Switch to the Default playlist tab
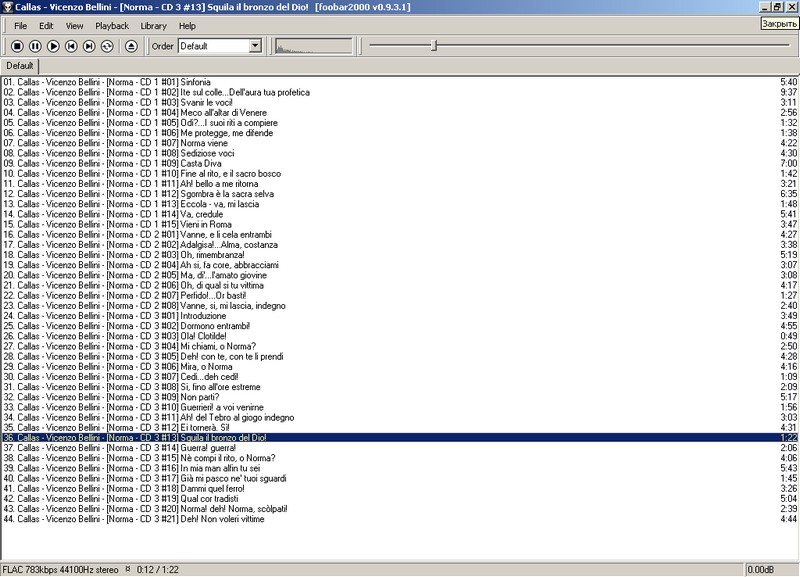Screen dimensions: 800x577 (x=19, y=66)
